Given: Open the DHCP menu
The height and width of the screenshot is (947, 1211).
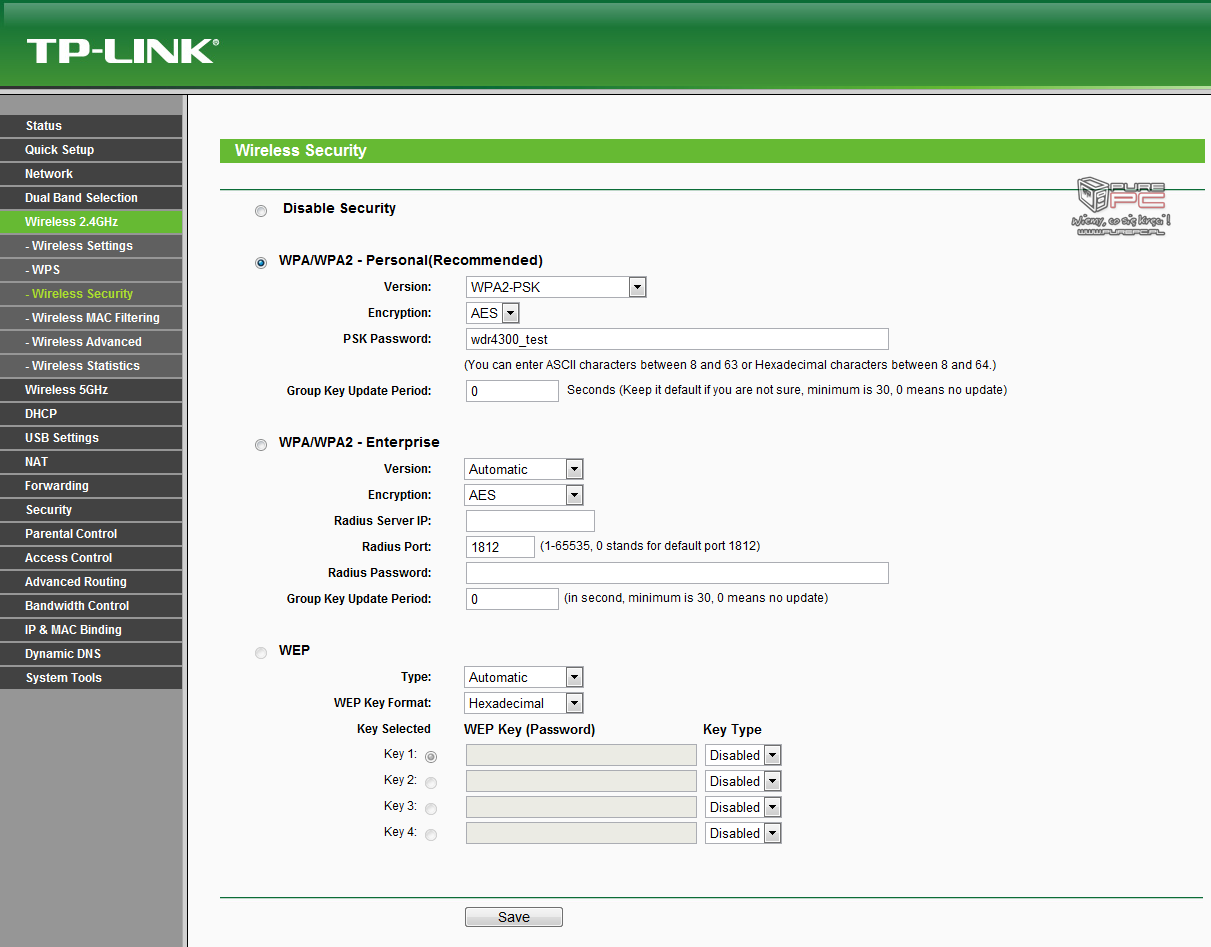Looking at the screenshot, I should pyautogui.click(x=91, y=414).
